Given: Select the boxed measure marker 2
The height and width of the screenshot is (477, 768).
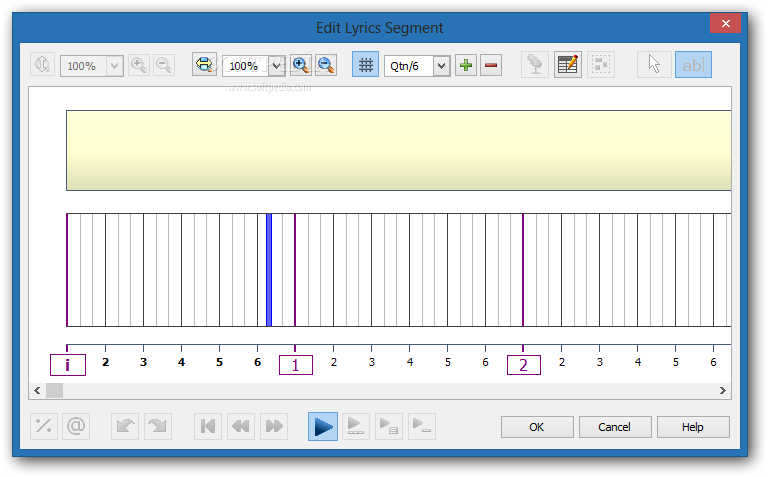Looking at the screenshot, I should point(524,365).
